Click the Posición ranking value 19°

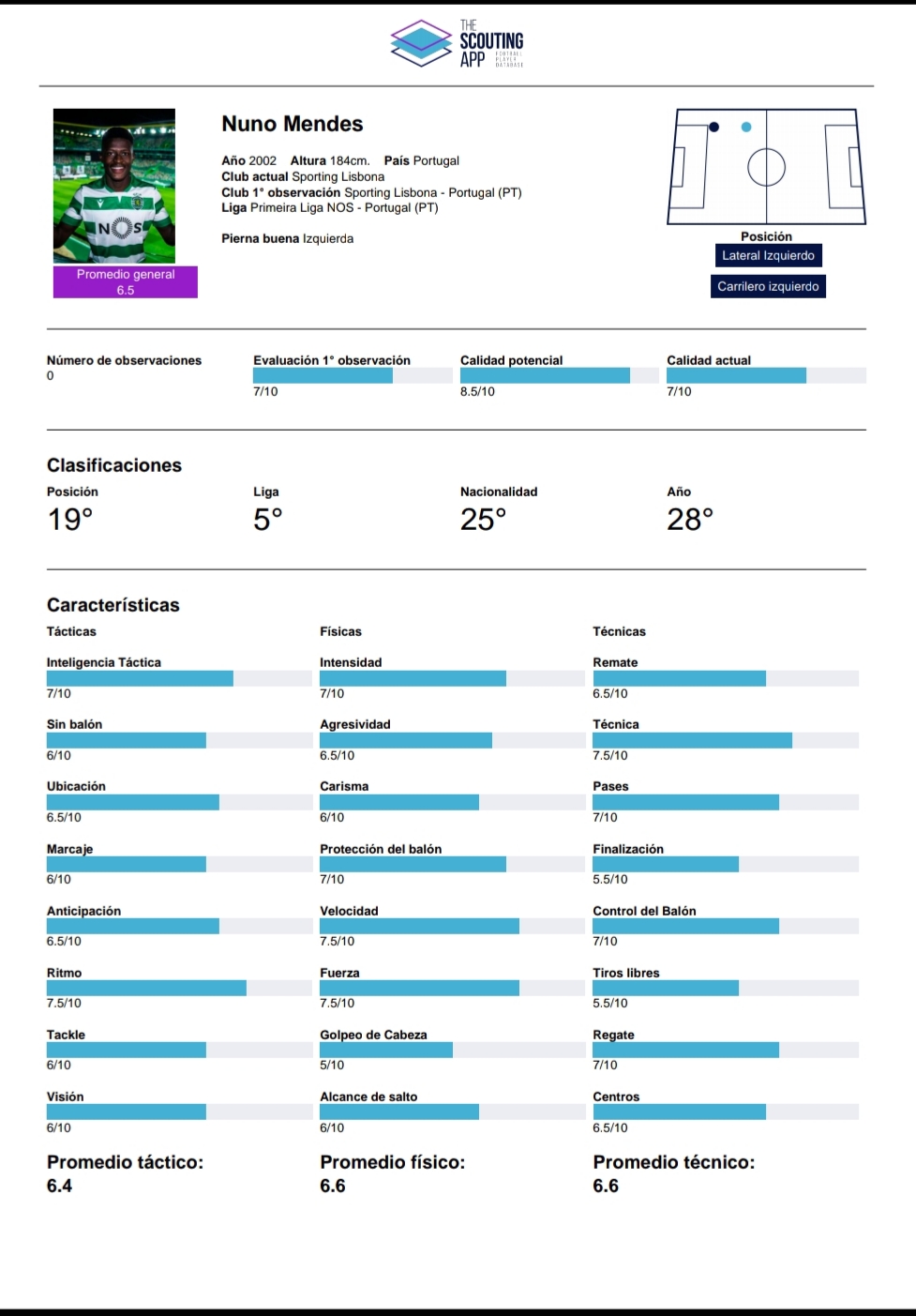point(70,519)
